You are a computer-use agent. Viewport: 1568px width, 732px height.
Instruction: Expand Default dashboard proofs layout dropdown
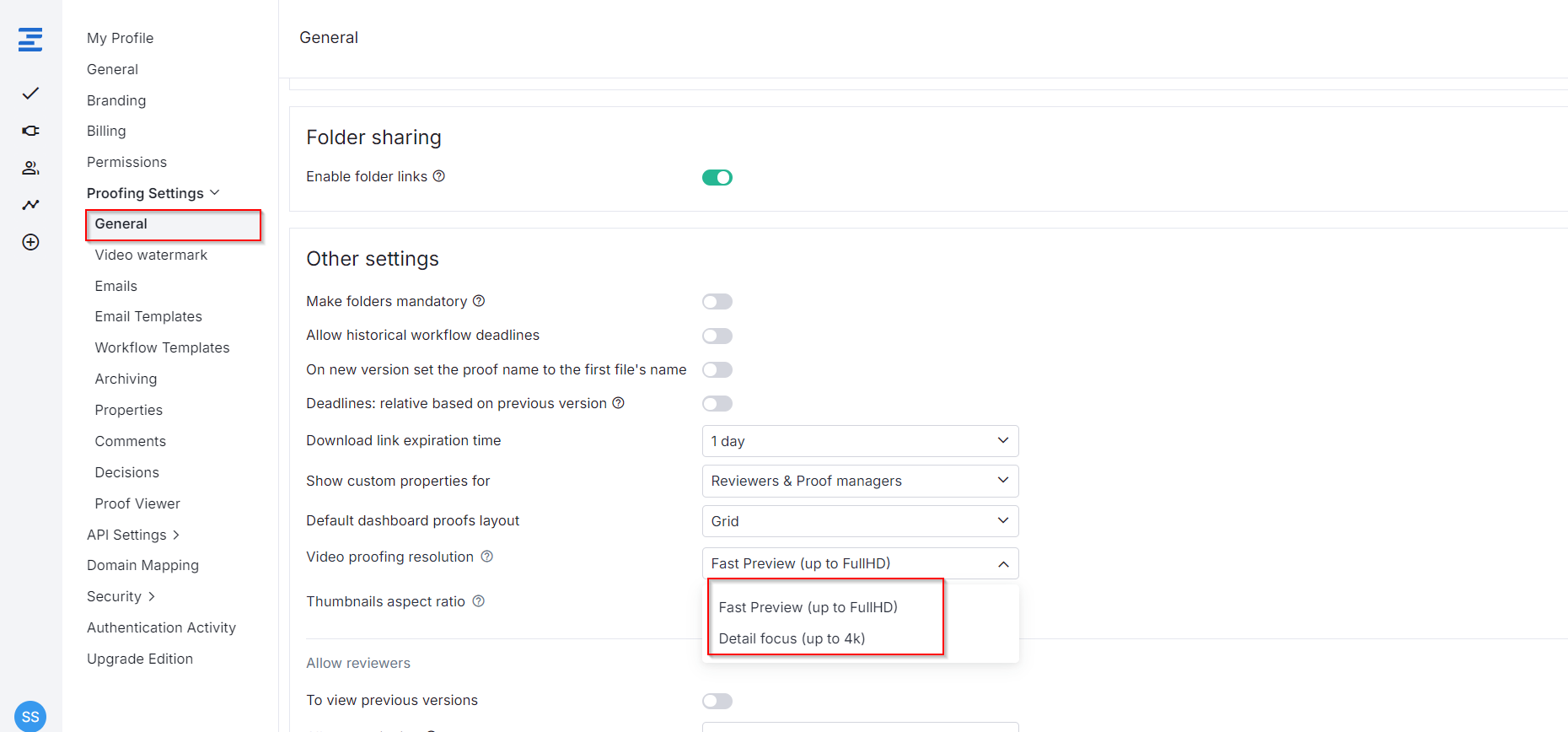point(859,521)
